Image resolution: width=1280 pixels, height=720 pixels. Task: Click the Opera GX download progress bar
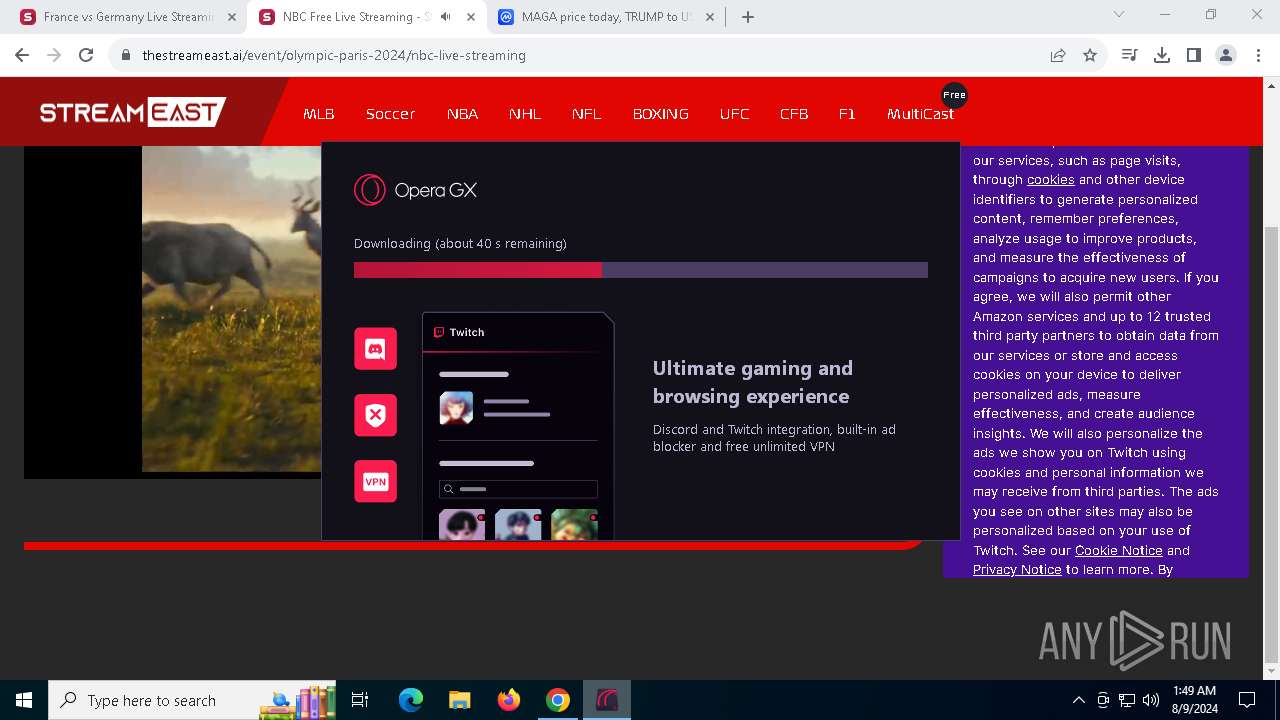coord(641,270)
